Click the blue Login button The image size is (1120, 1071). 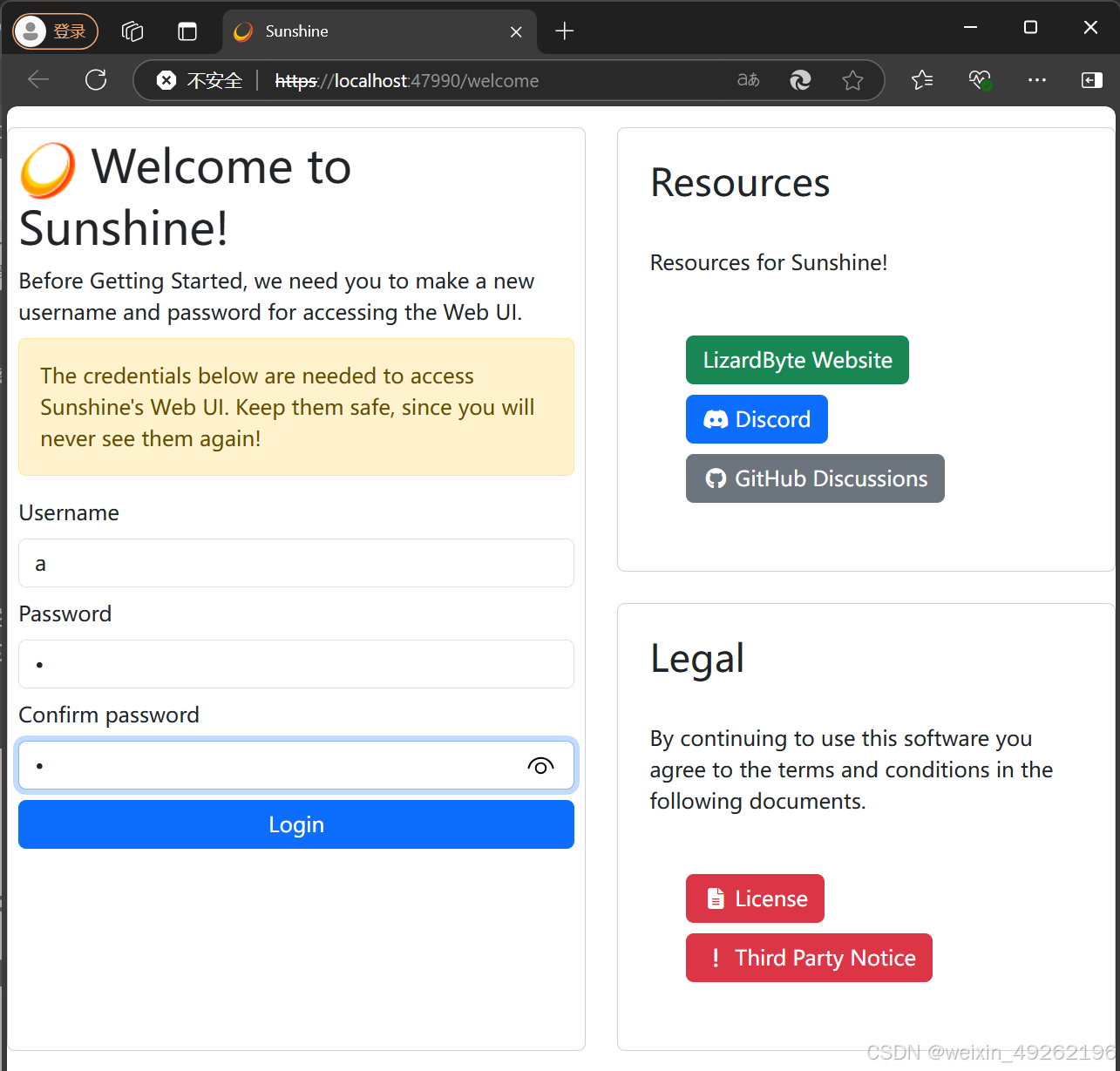pos(296,824)
